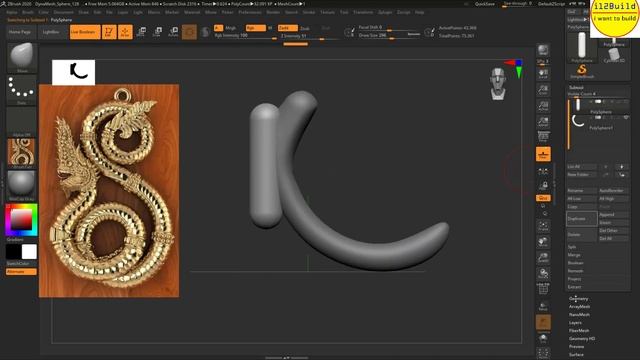Toggle Edit mode button
Image resolution: width=640 pixels, height=360 pixels.
(109, 32)
